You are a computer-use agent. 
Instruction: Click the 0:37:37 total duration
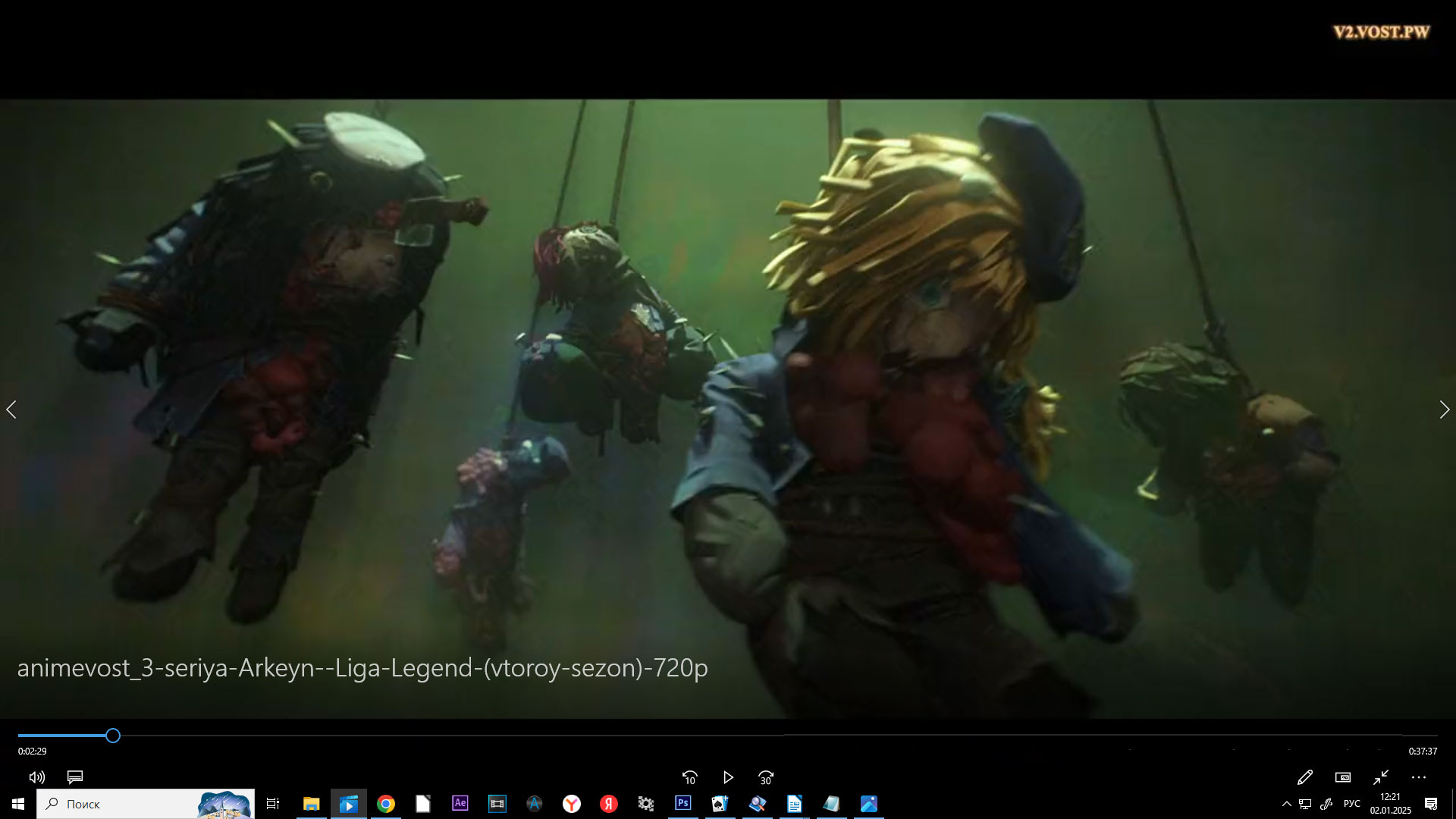(1423, 752)
